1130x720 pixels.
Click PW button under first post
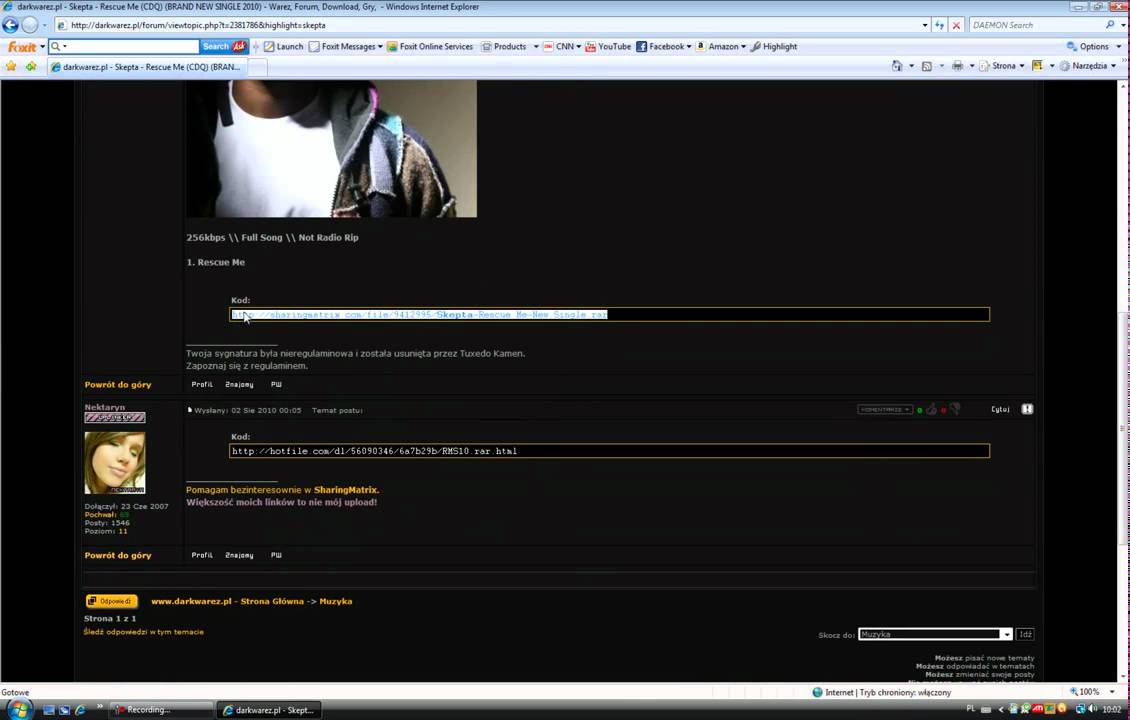point(276,385)
